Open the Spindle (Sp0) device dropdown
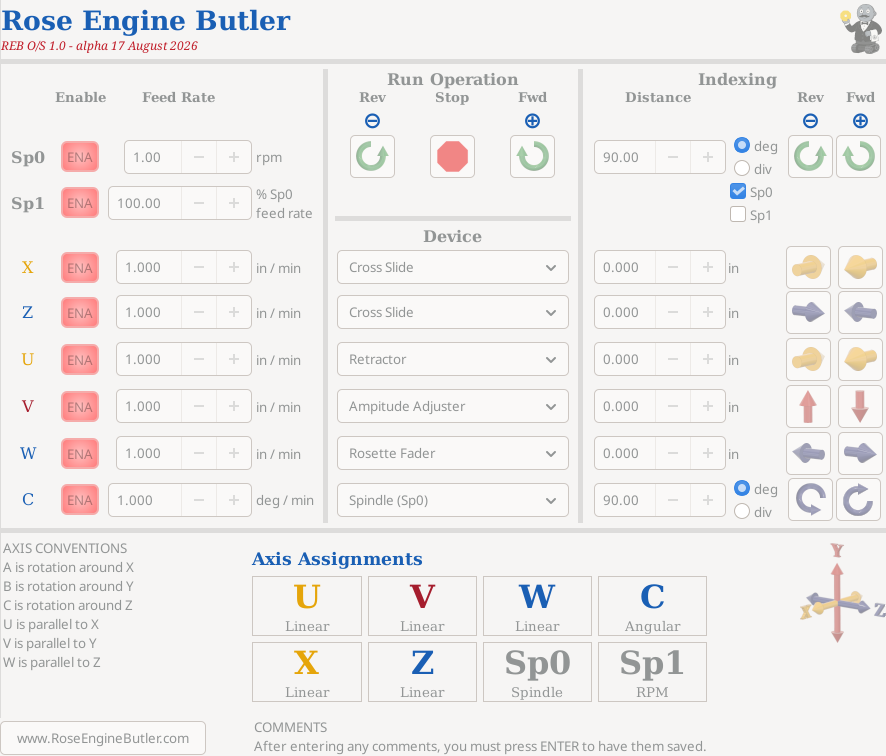The width and height of the screenshot is (886, 756). [x=452, y=500]
